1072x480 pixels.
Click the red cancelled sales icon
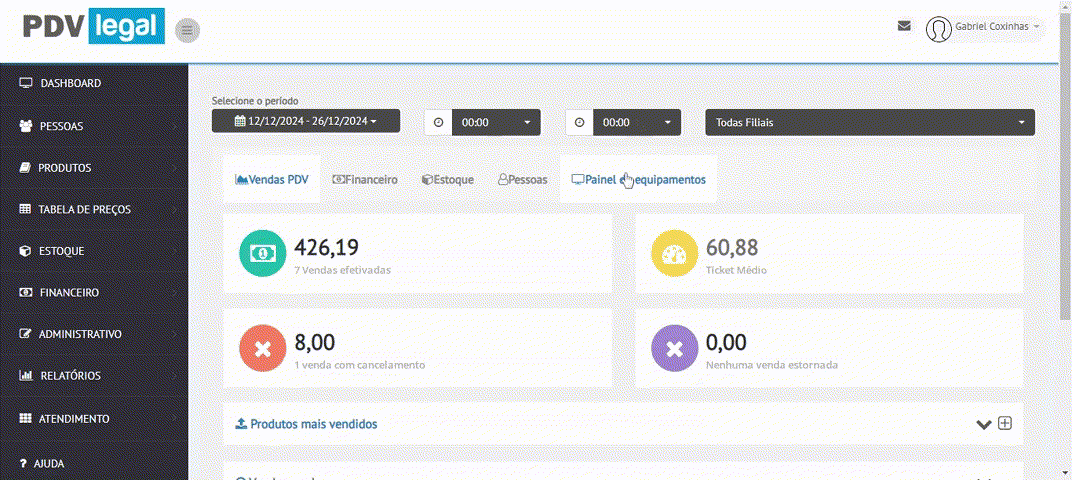click(261, 349)
